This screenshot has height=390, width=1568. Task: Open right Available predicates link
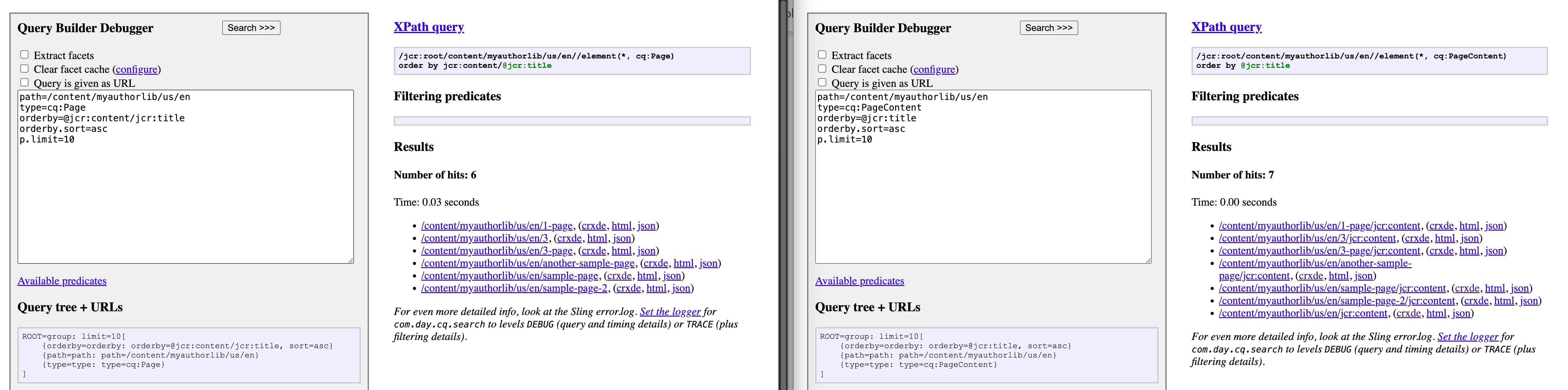(860, 281)
